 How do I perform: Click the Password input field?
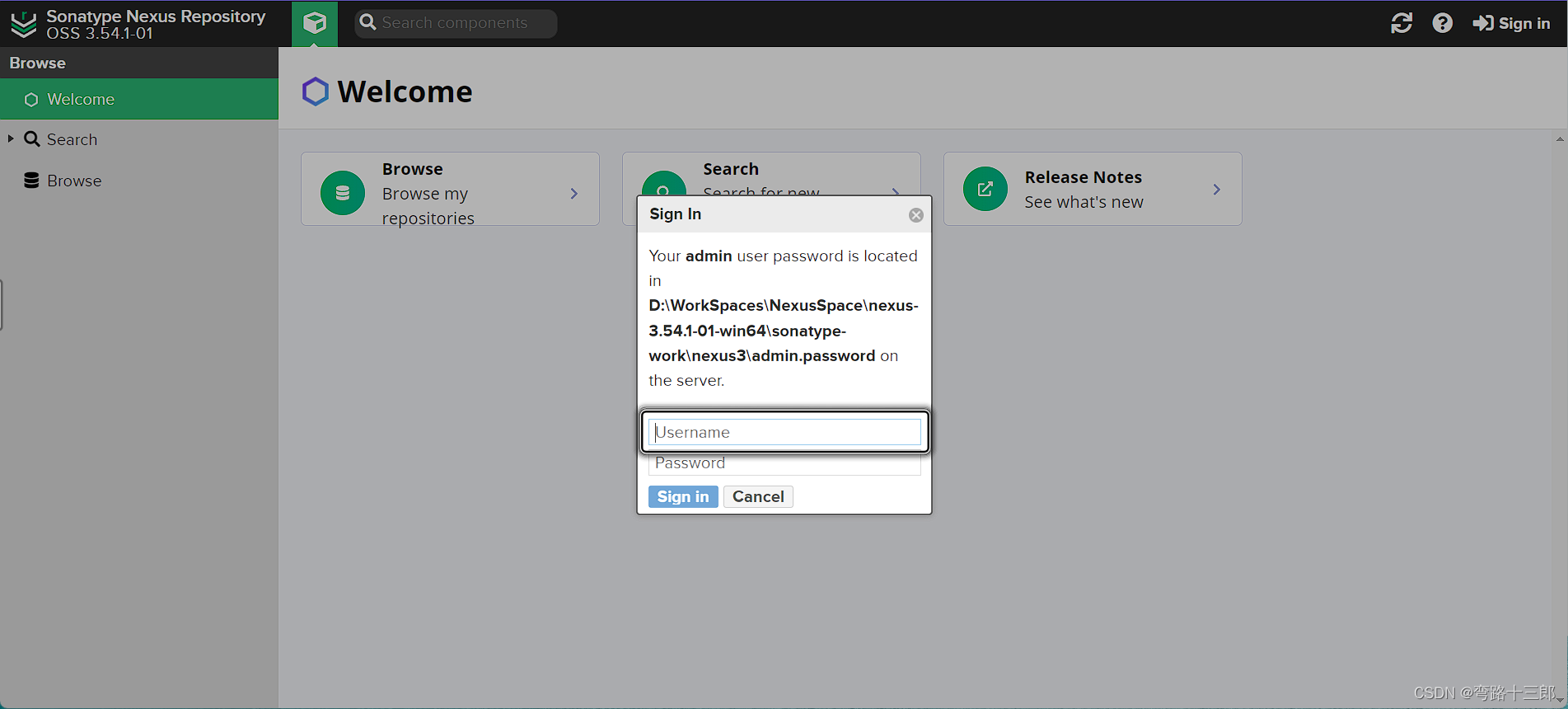(784, 463)
